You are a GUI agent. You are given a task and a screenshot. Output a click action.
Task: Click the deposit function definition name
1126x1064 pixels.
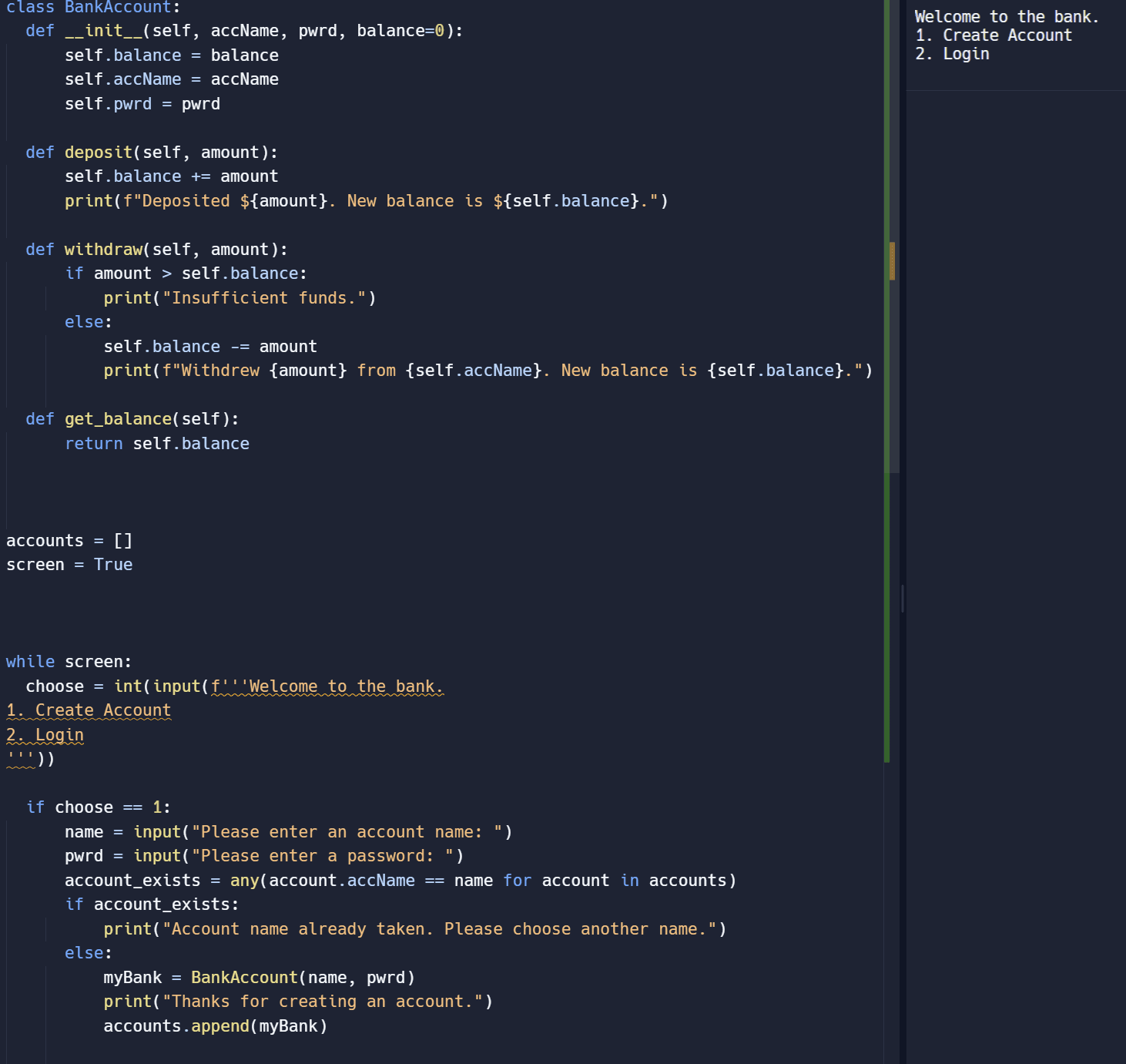(x=99, y=153)
